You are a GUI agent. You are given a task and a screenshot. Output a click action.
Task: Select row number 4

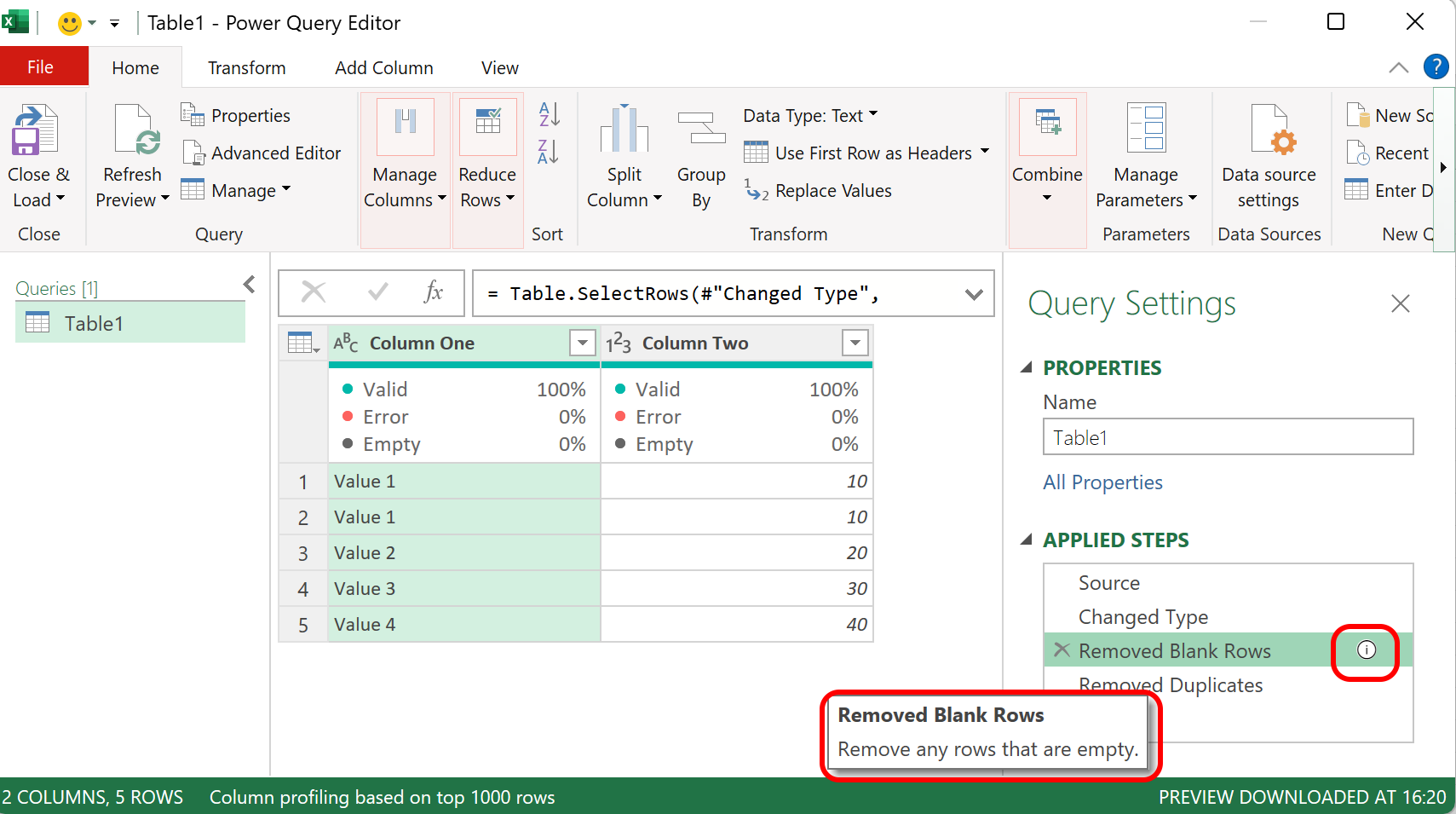303,589
